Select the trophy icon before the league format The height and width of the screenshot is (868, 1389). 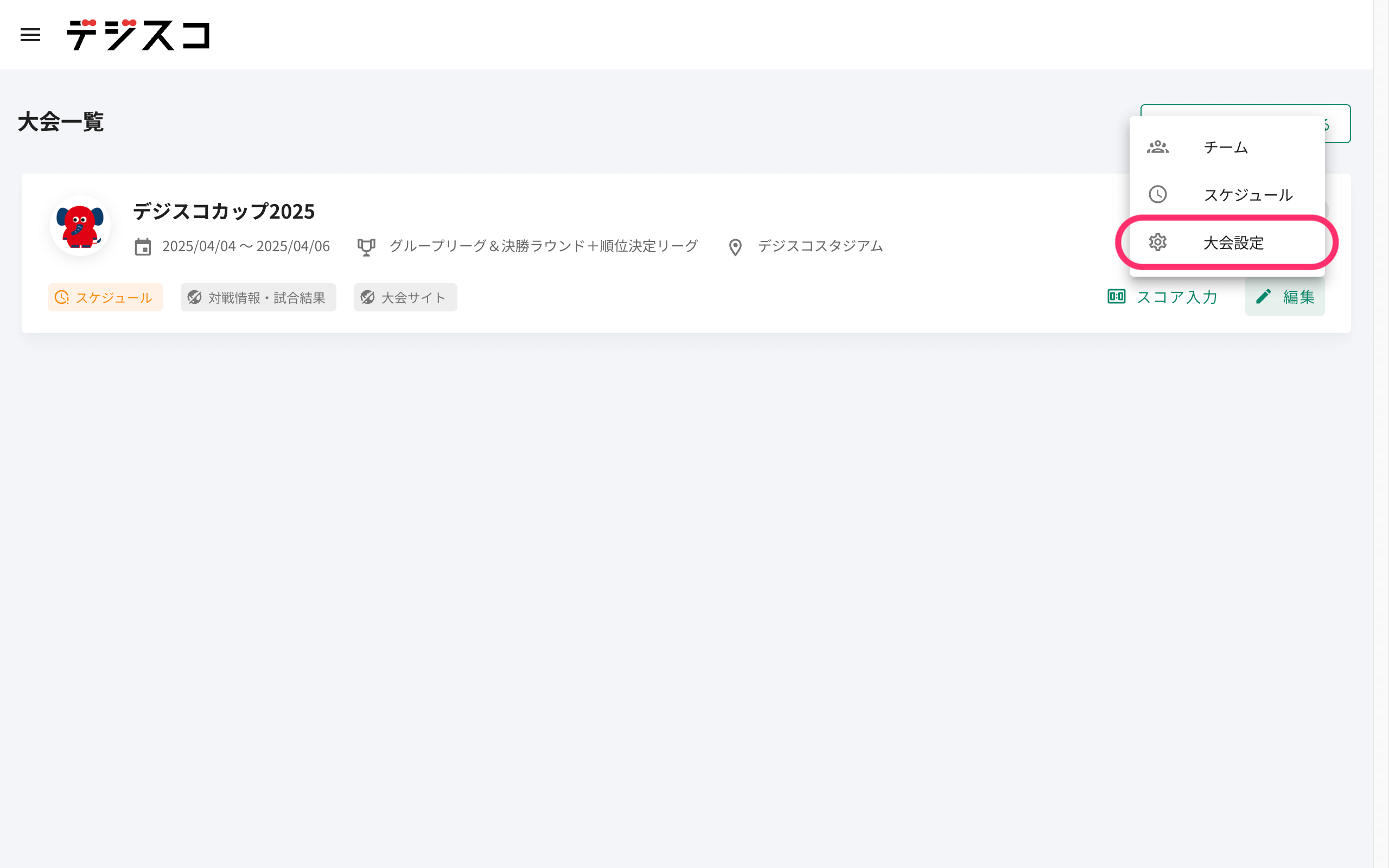(367, 246)
